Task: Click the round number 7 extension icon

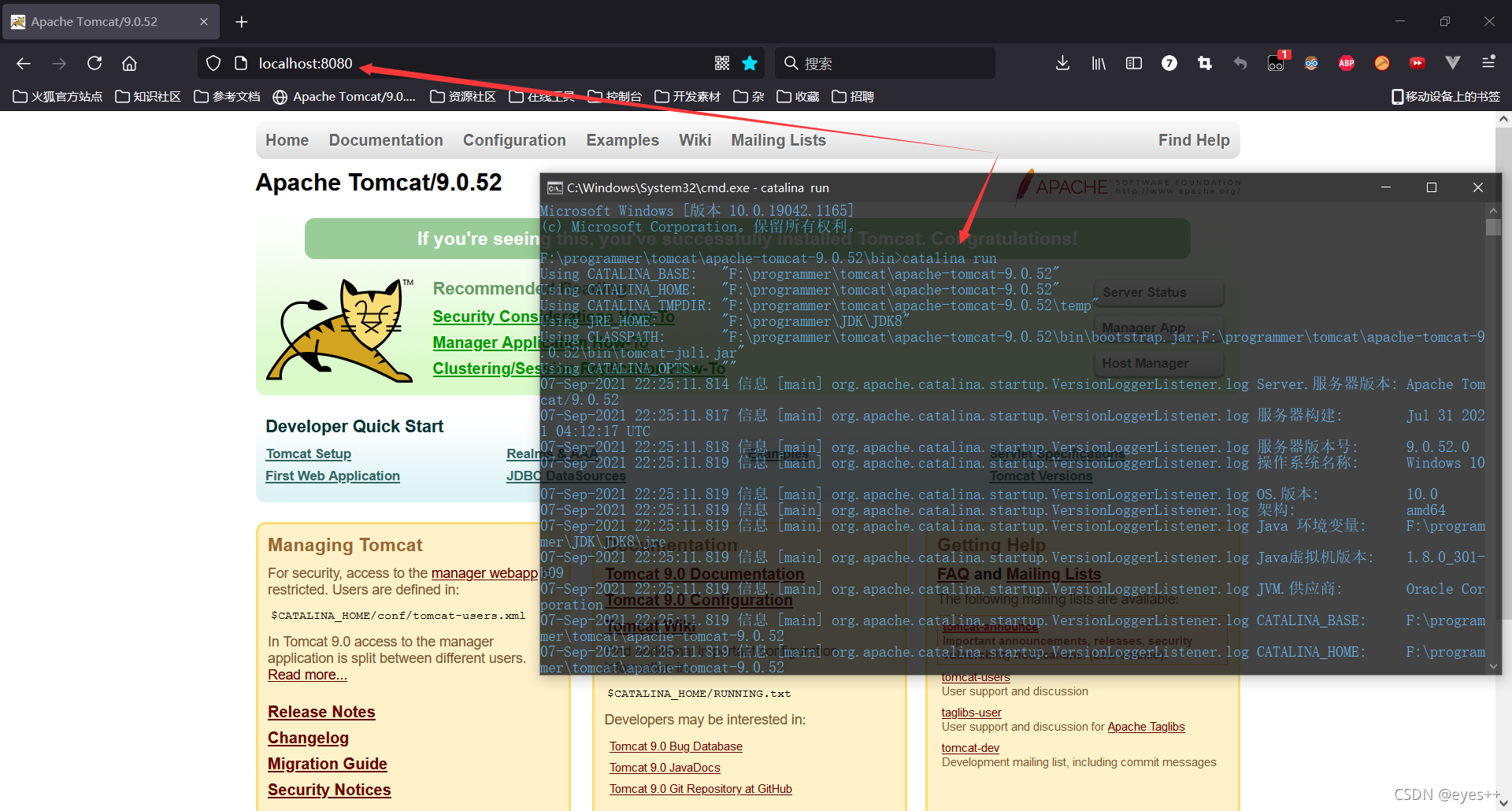Action: (x=1169, y=63)
